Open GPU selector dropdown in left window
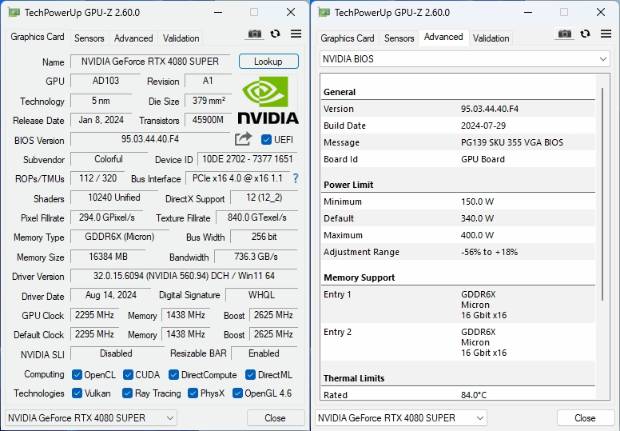The width and height of the screenshot is (620, 431). (91, 418)
